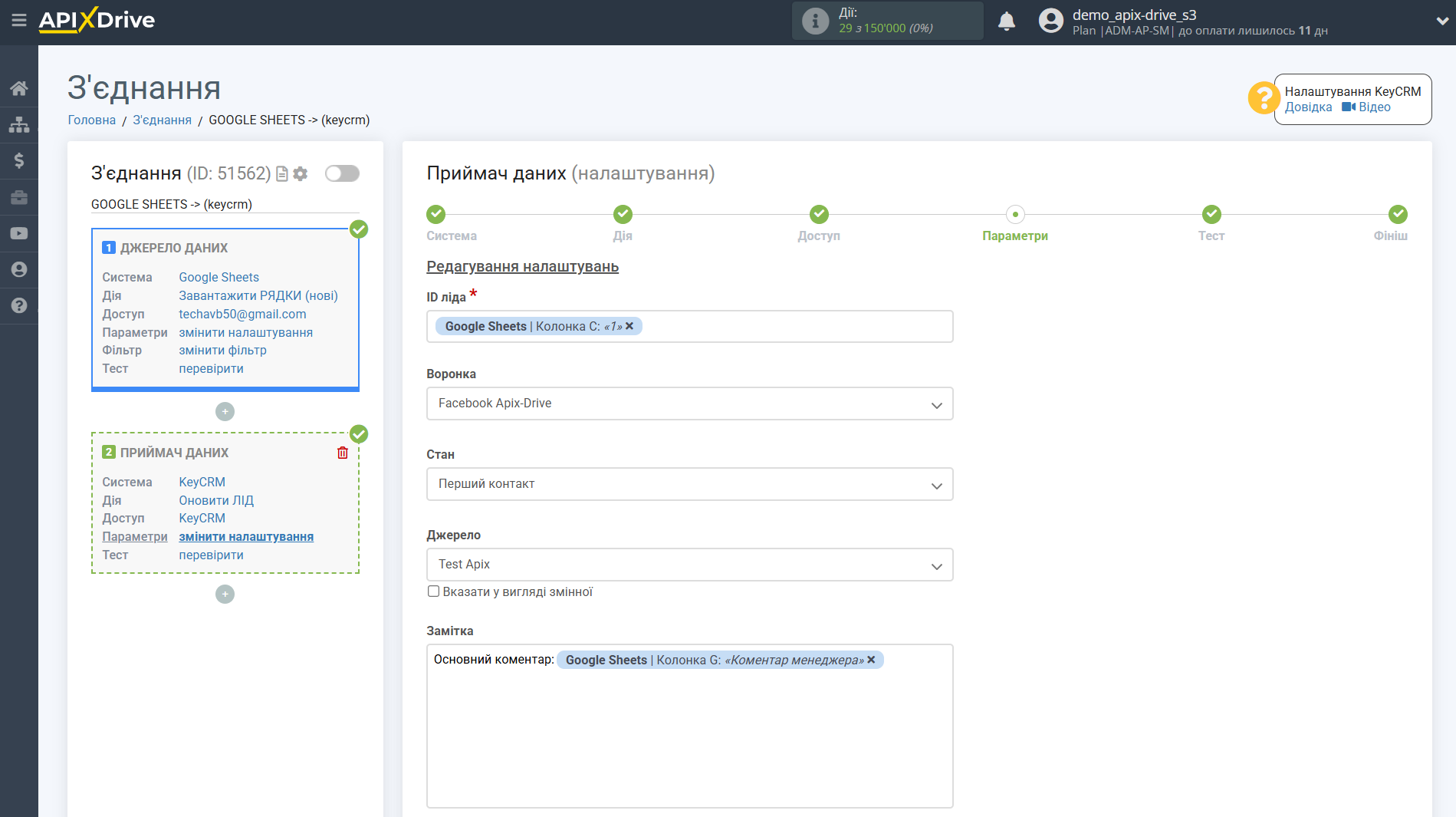This screenshot has height=817, width=1456.
Task: Click receiver access KeyCRM link
Action: 202,518
